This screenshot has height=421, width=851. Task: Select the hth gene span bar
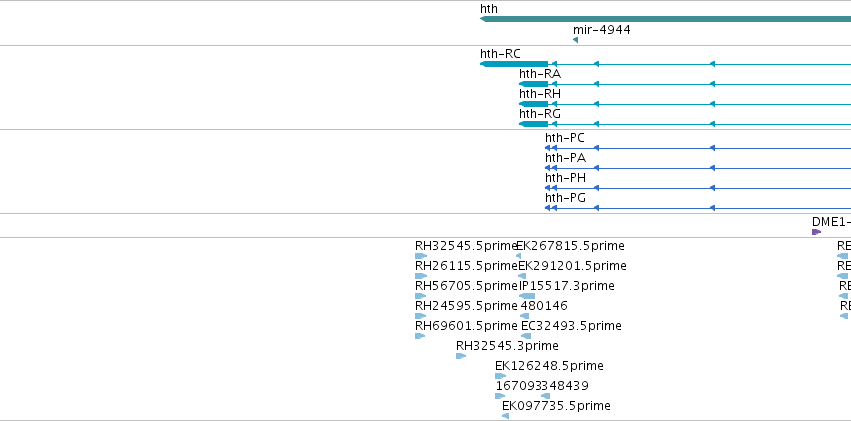(665, 19)
